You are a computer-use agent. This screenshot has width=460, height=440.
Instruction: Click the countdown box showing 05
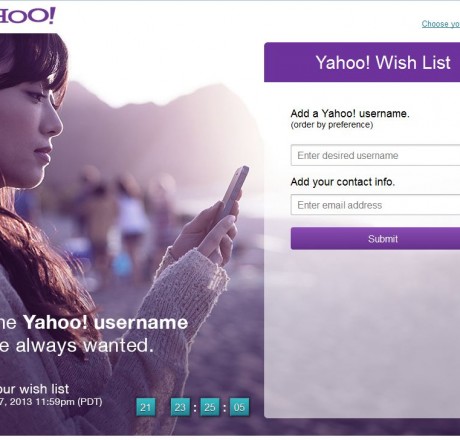click(x=239, y=407)
